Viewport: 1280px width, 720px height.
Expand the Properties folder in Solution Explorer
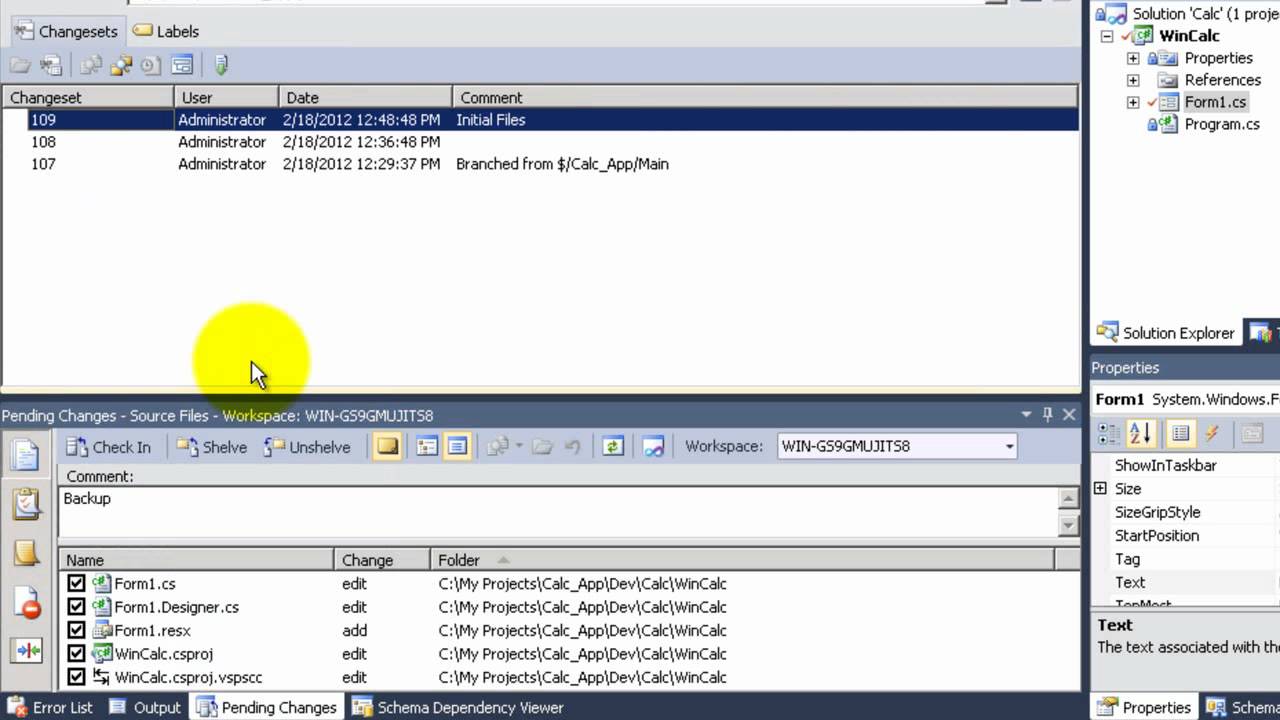pyautogui.click(x=1133, y=58)
